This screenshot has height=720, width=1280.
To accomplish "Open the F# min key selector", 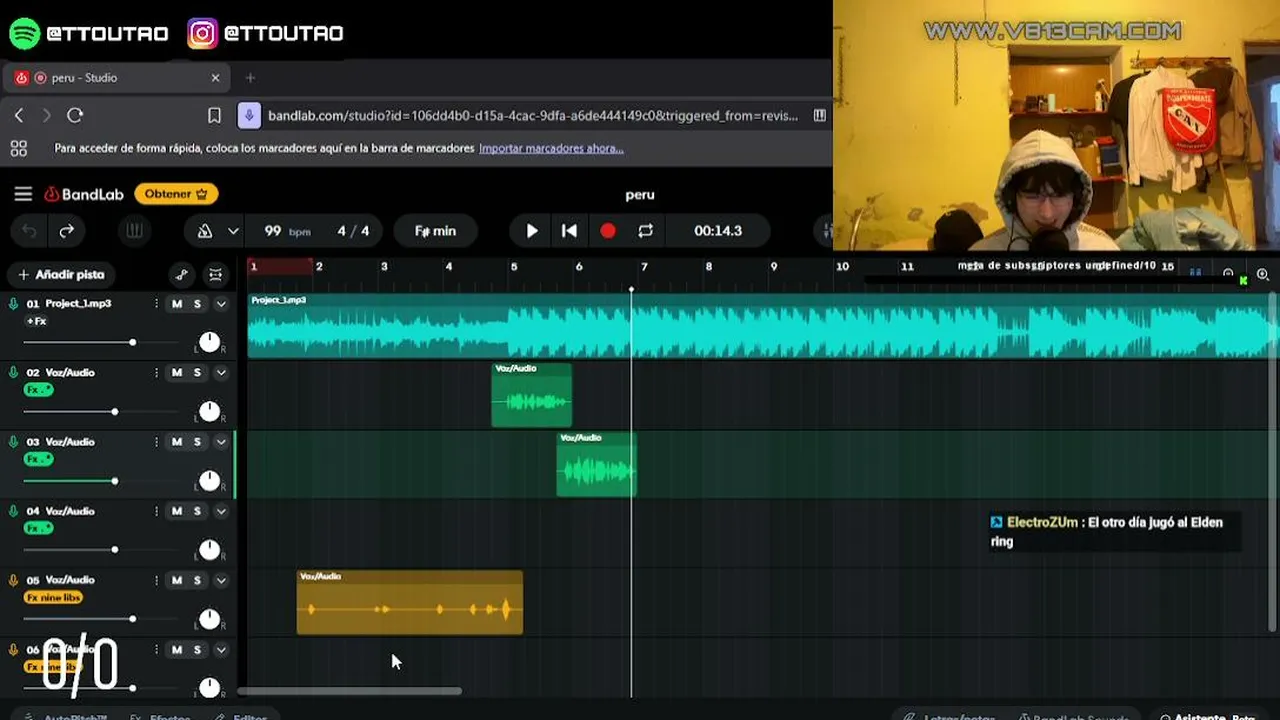I will [x=435, y=231].
